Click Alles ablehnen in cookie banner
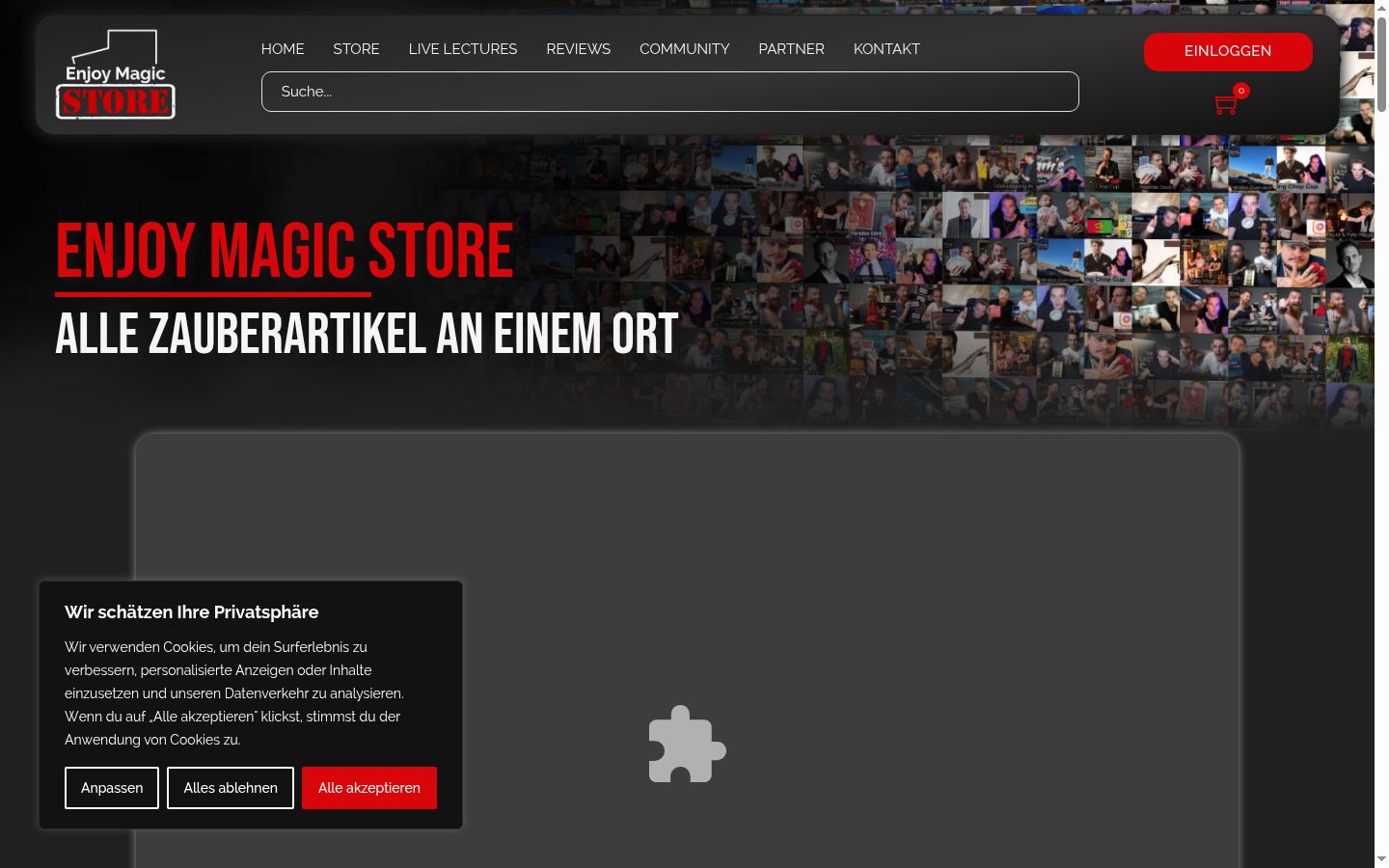Viewport: 1389px width, 868px height. 231,788
